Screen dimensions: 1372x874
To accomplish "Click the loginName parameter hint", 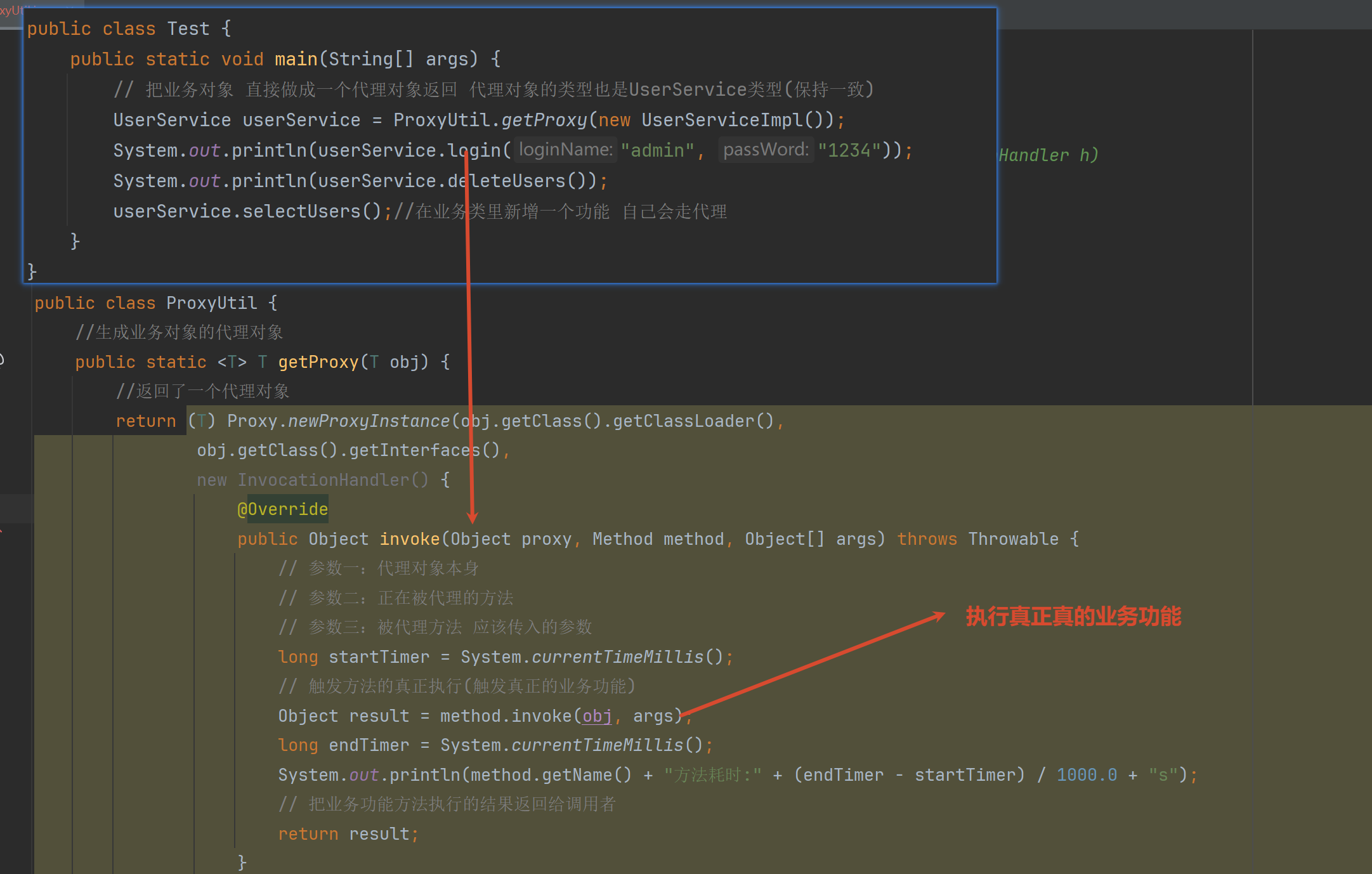I will point(565,150).
